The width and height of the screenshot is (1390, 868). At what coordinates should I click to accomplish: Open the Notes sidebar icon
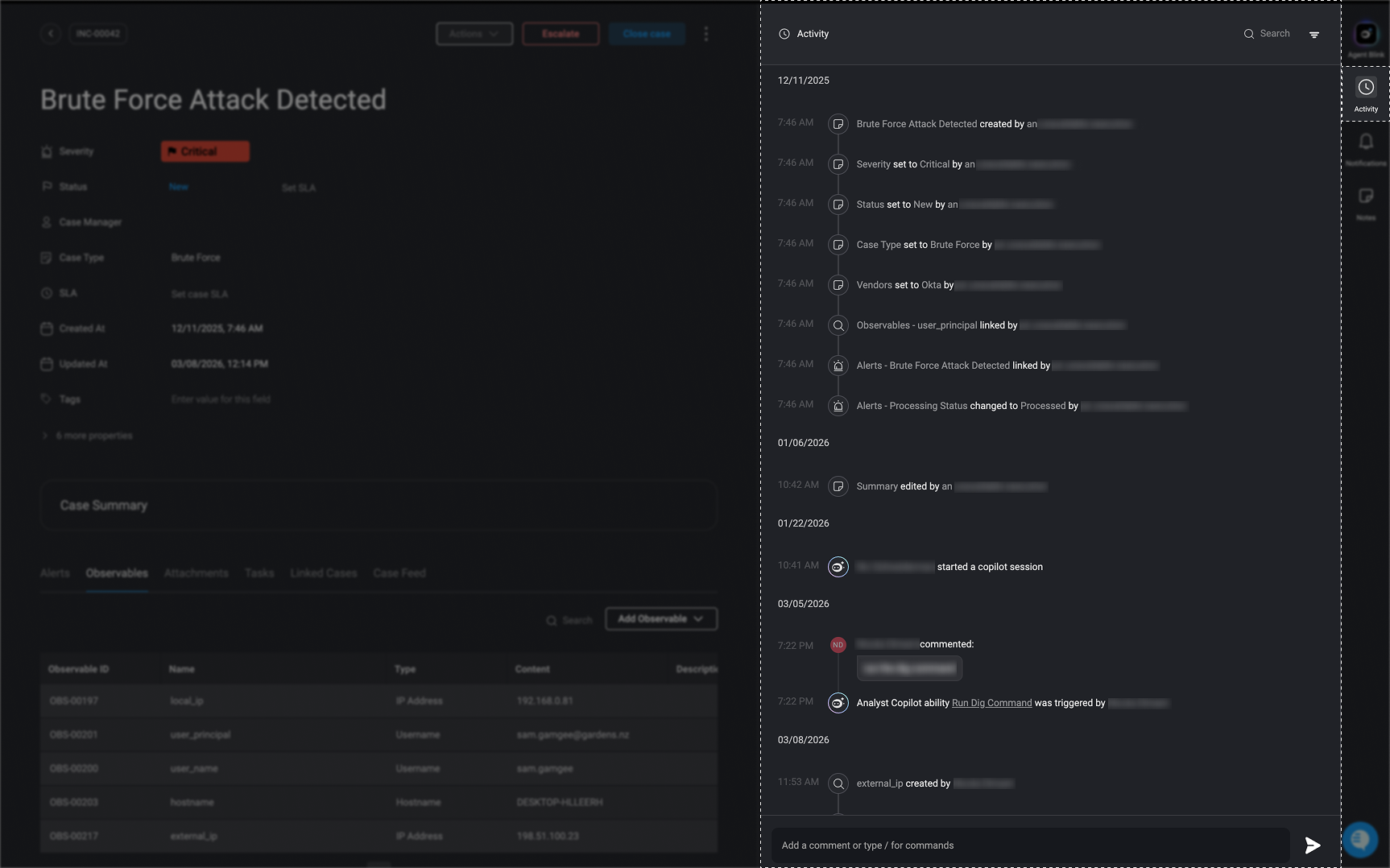pos(1366,196)
